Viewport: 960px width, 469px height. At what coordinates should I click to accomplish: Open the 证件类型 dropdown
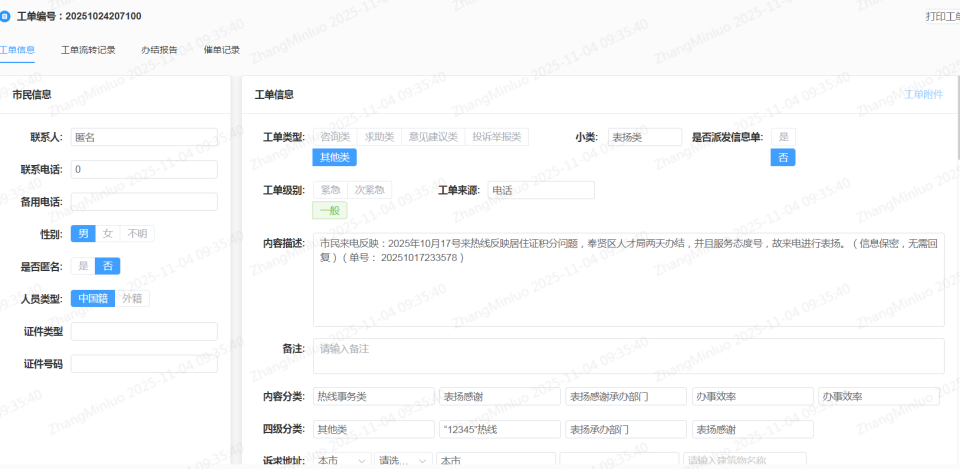144,331
